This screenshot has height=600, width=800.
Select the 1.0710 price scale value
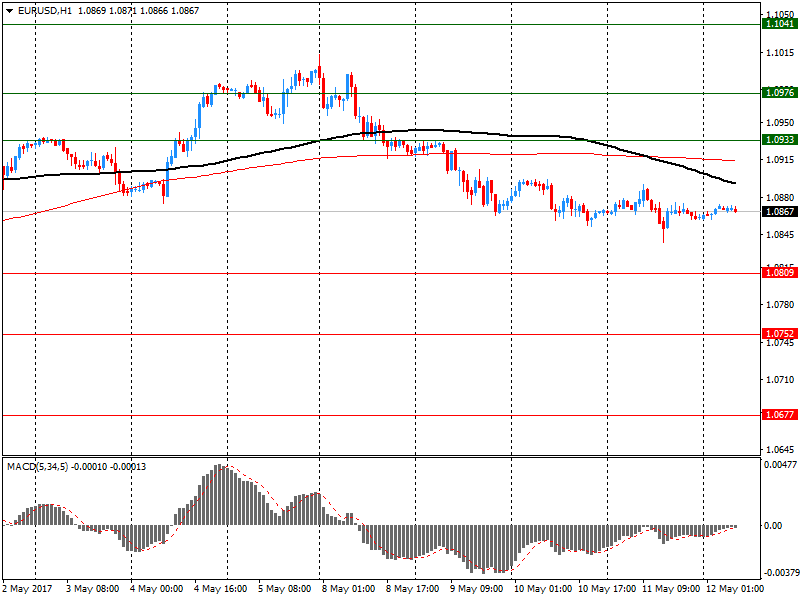pos(780,380)
